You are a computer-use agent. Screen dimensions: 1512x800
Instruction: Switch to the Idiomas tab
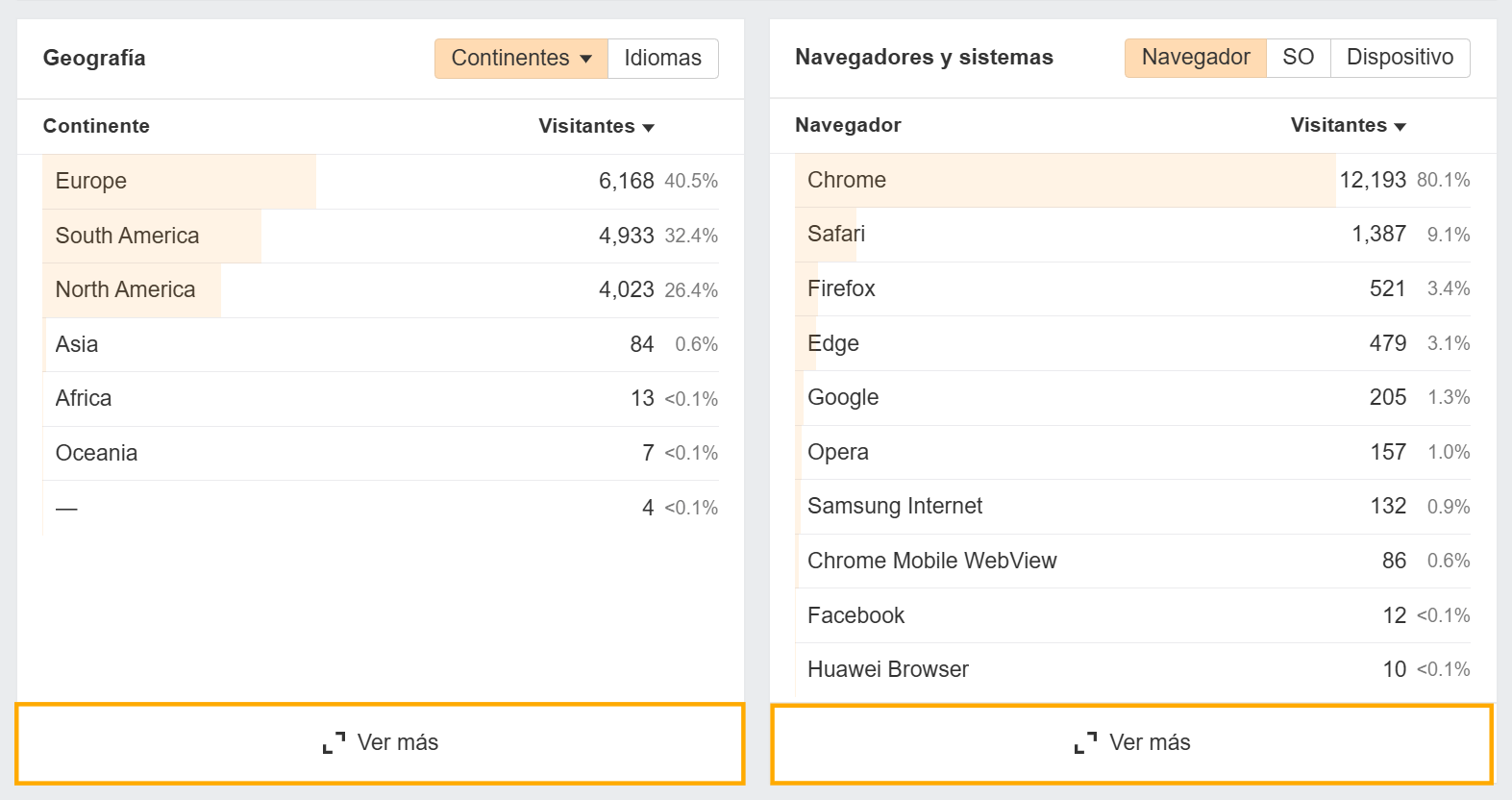click(x=662, y=59)
